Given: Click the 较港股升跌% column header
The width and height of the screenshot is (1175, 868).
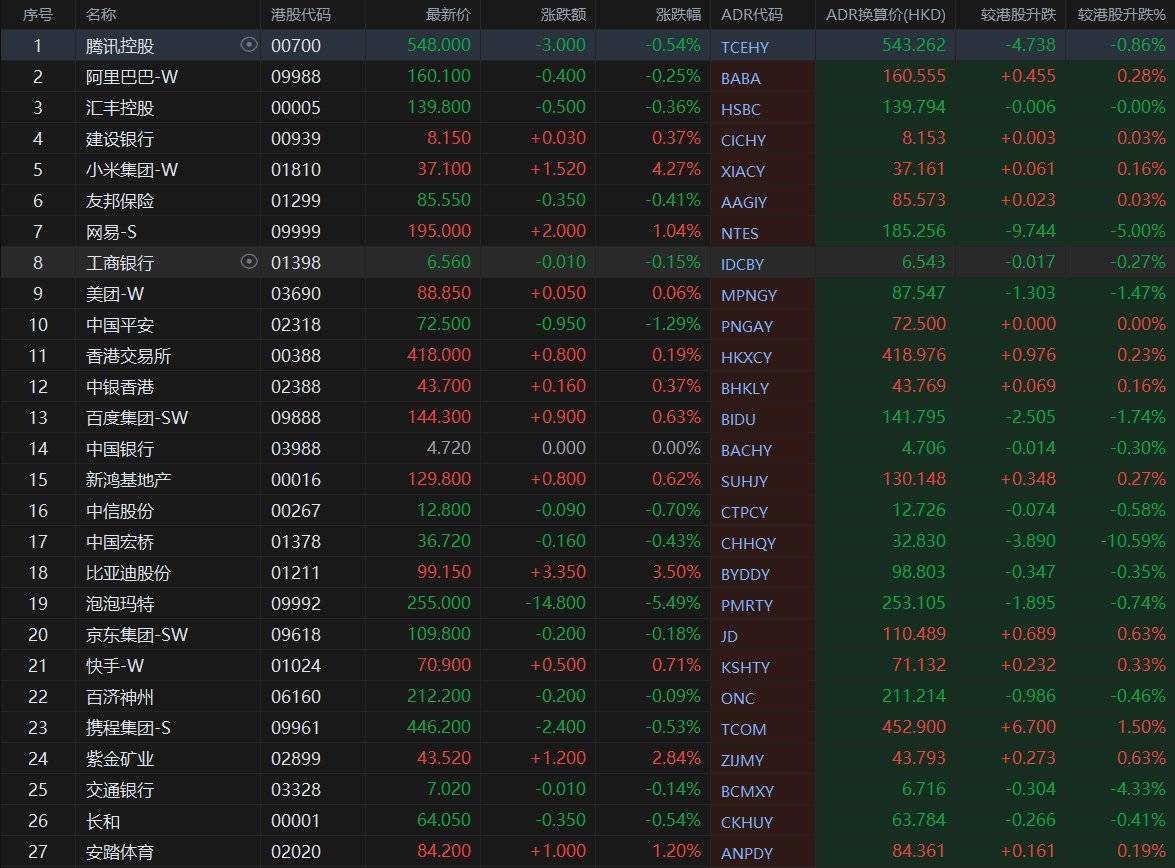Looking at the screenshot, I should click(1121, 15).
